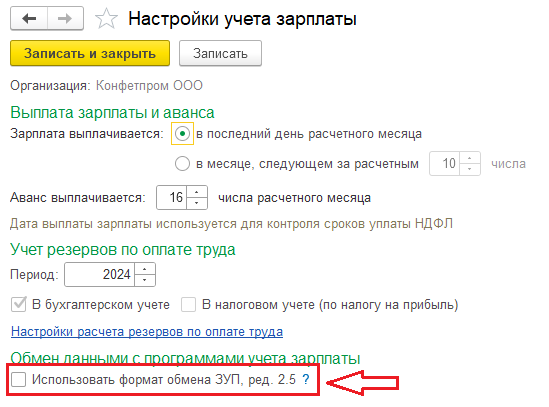Increase advance payment day with up arrow
The image size is (549, 407).
(x=197, y=192)
